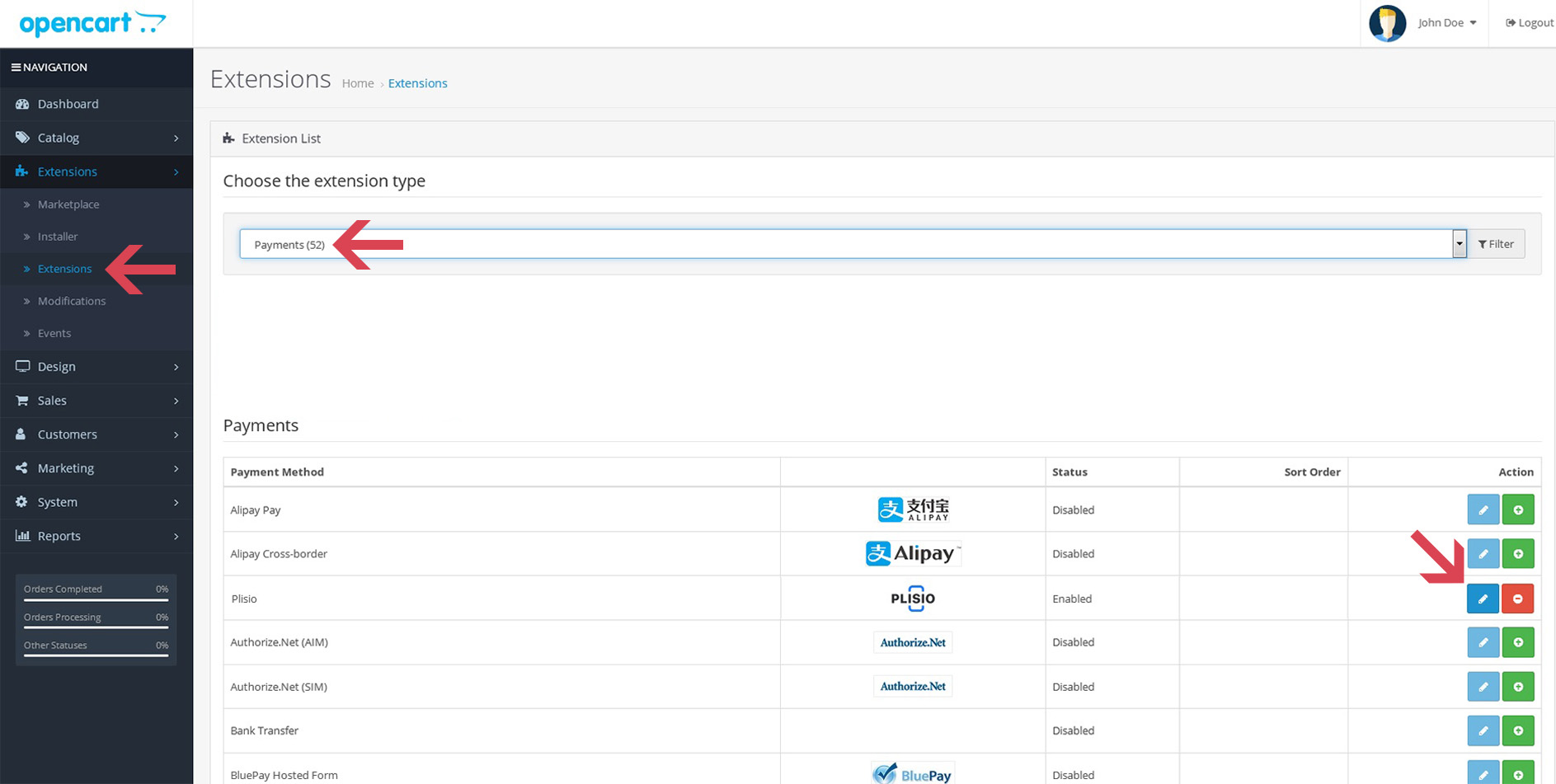Screen dimensions: 1556x784
Task: Edit the Bank Transfer extension
Action: [1483, 730]
